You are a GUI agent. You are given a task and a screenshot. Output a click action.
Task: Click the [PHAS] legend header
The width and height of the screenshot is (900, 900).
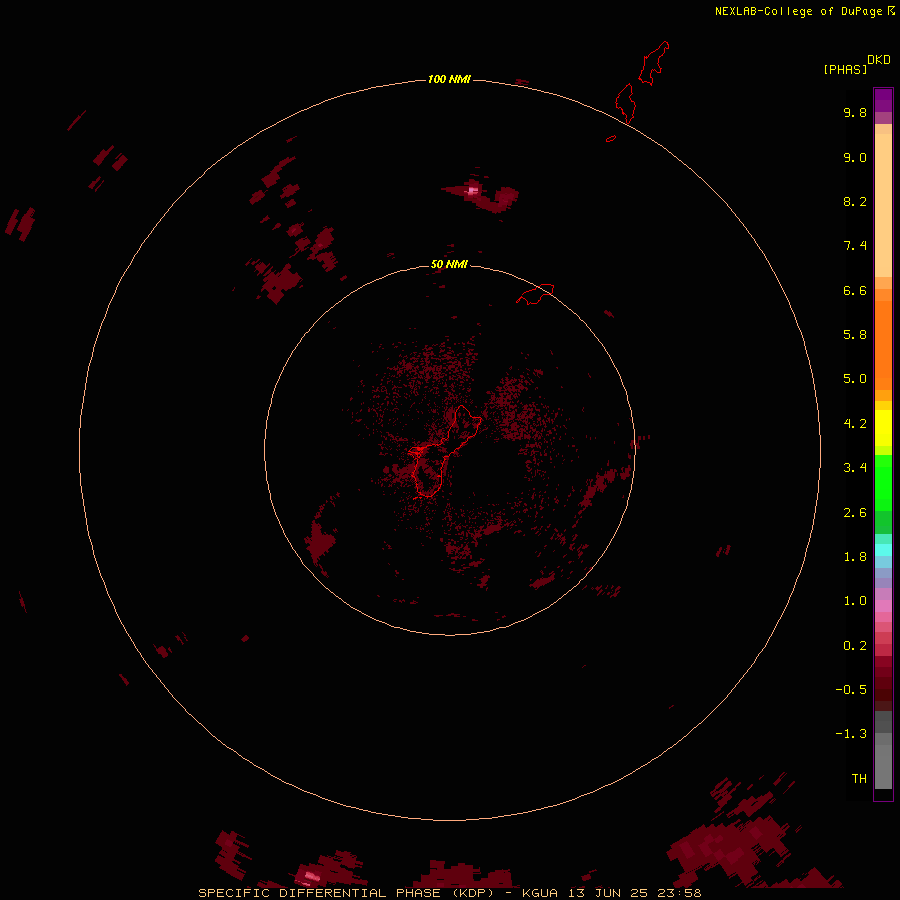[845, 69]
